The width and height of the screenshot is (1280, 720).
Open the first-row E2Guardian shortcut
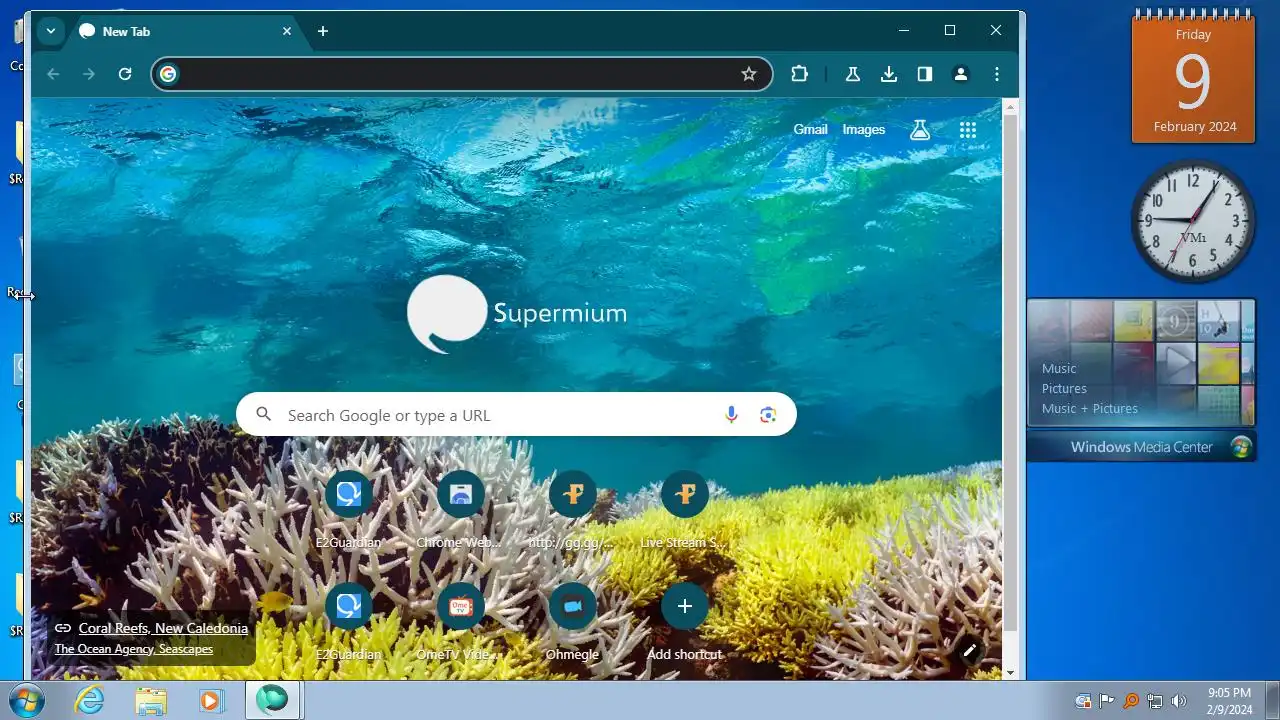point(349,511)
